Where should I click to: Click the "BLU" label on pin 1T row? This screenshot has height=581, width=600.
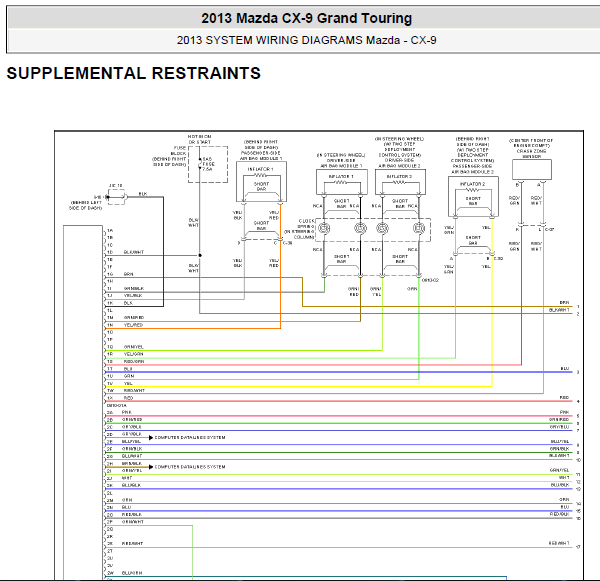128,369
